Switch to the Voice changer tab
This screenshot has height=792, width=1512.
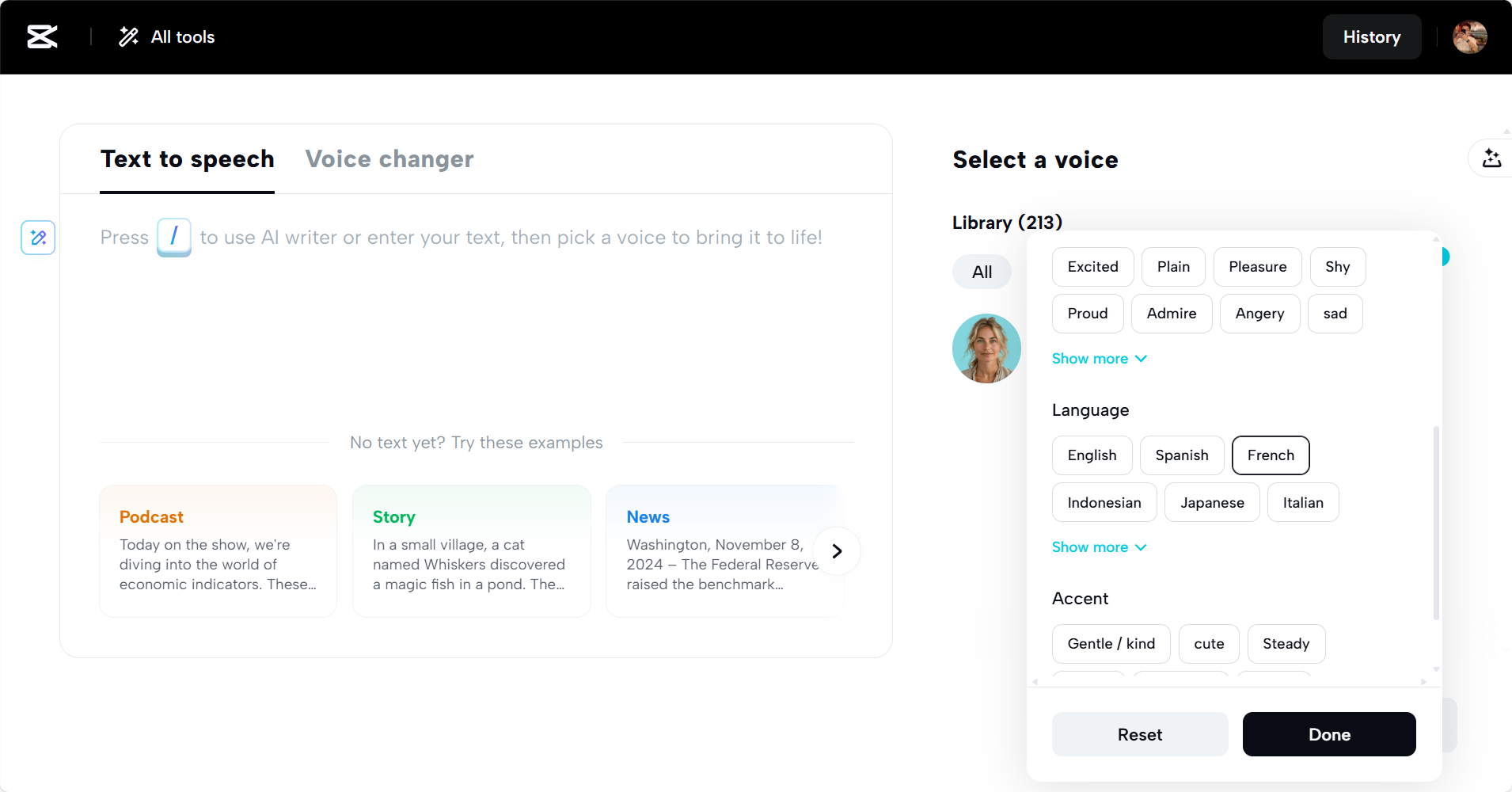click(389, 159)
